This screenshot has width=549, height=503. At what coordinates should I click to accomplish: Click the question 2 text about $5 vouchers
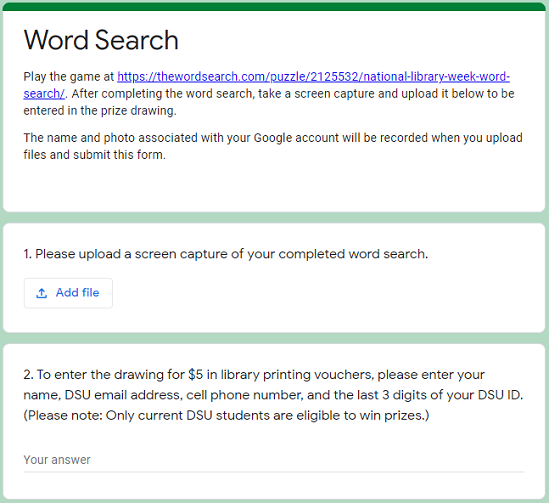273,395
